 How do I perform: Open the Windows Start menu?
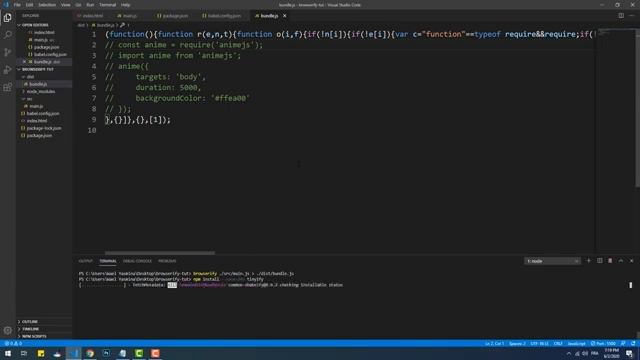[7, 353]
